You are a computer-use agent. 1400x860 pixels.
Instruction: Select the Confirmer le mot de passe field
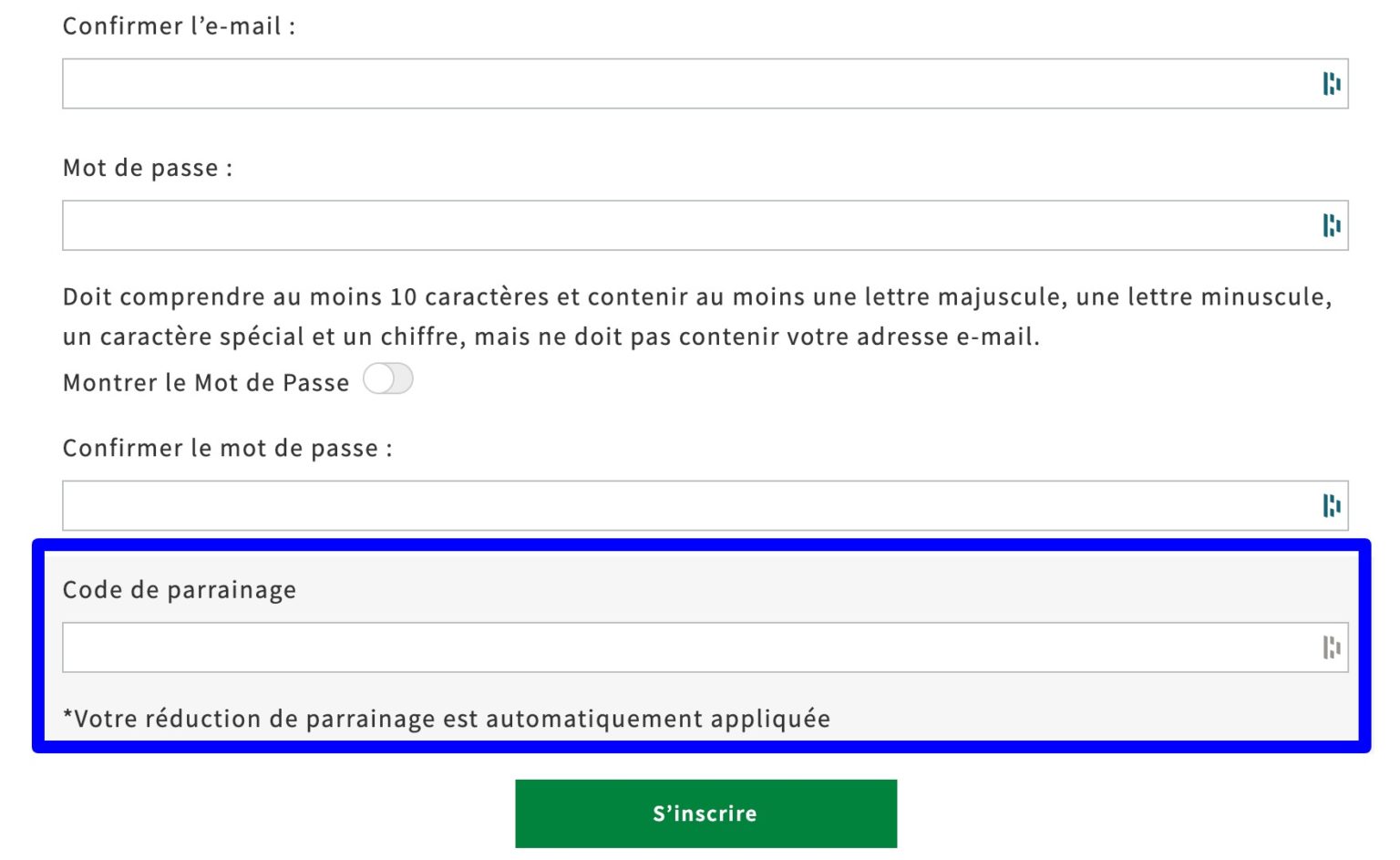click(638, 505)
